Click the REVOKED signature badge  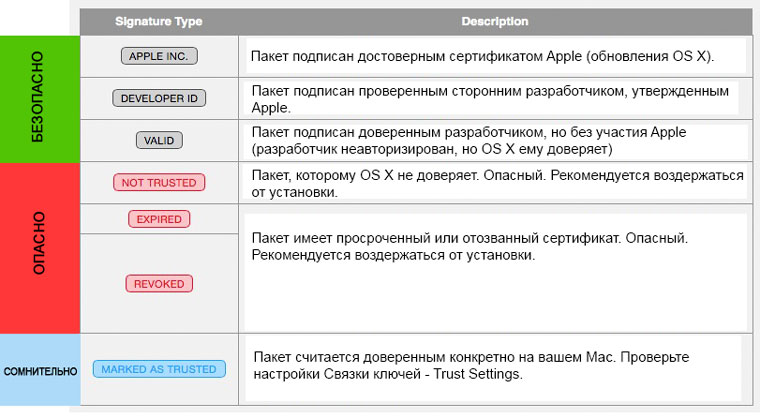coord(158,284)
